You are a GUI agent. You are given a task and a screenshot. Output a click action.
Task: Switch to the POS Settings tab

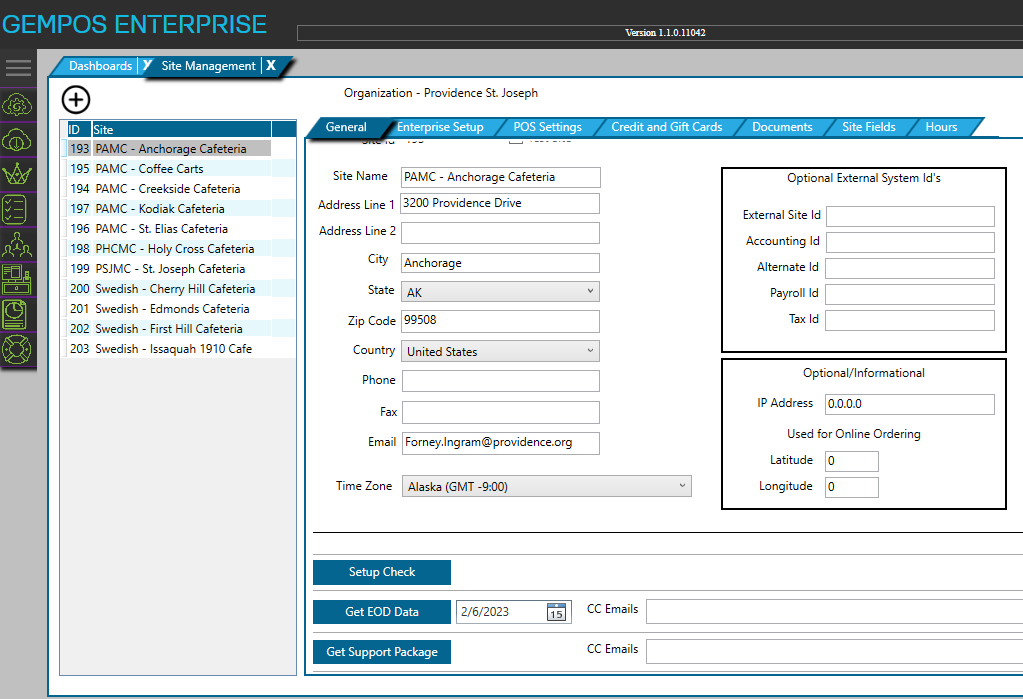coord(548,127)
